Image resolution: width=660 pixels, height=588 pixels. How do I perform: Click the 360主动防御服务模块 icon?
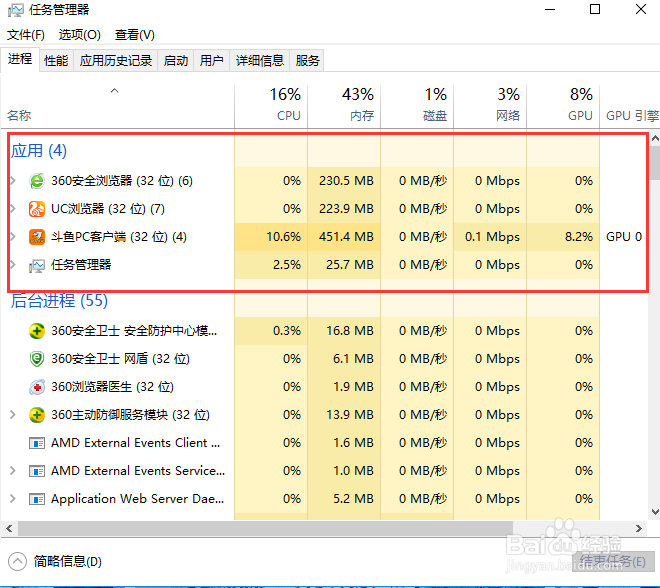tap(37, 415)
